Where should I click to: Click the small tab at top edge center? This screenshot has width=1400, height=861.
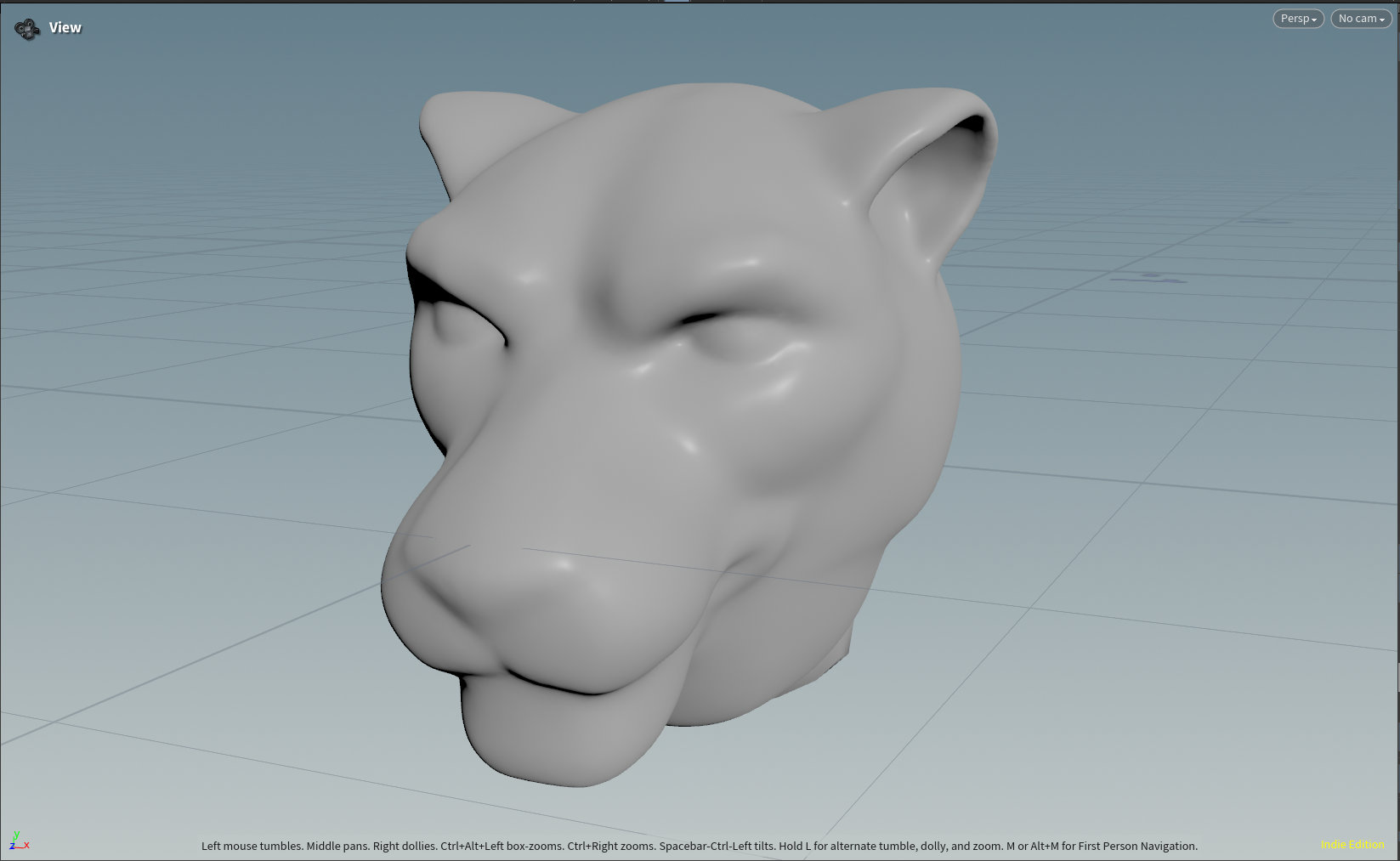(x=677, y=2)
